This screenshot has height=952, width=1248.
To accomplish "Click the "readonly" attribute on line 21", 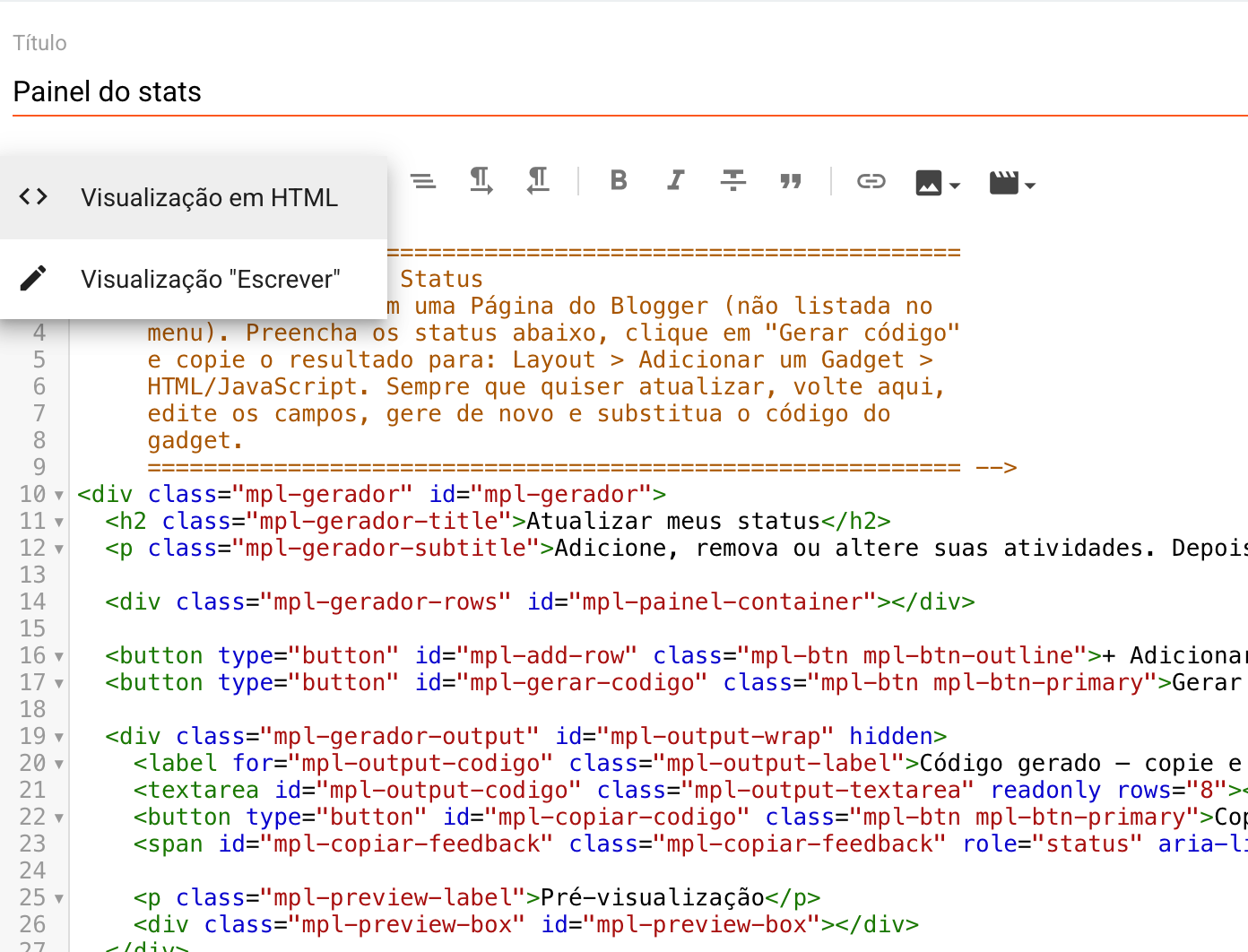I will click(x=1045, y=790).
